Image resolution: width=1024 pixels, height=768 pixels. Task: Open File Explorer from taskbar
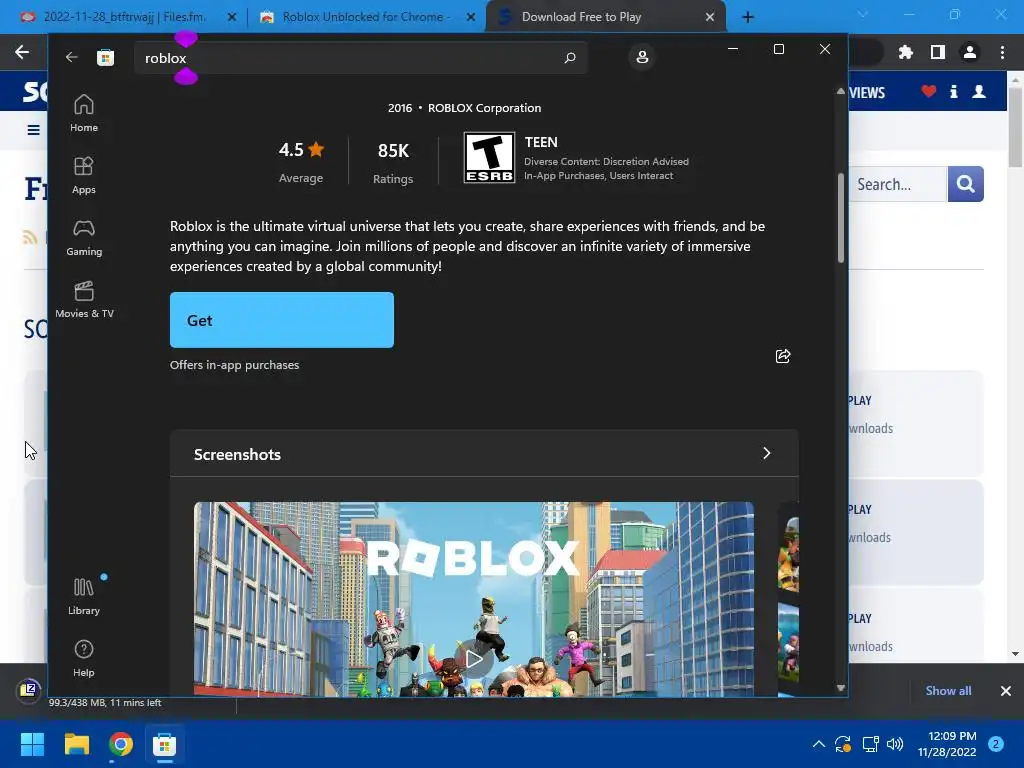(76, 744)
